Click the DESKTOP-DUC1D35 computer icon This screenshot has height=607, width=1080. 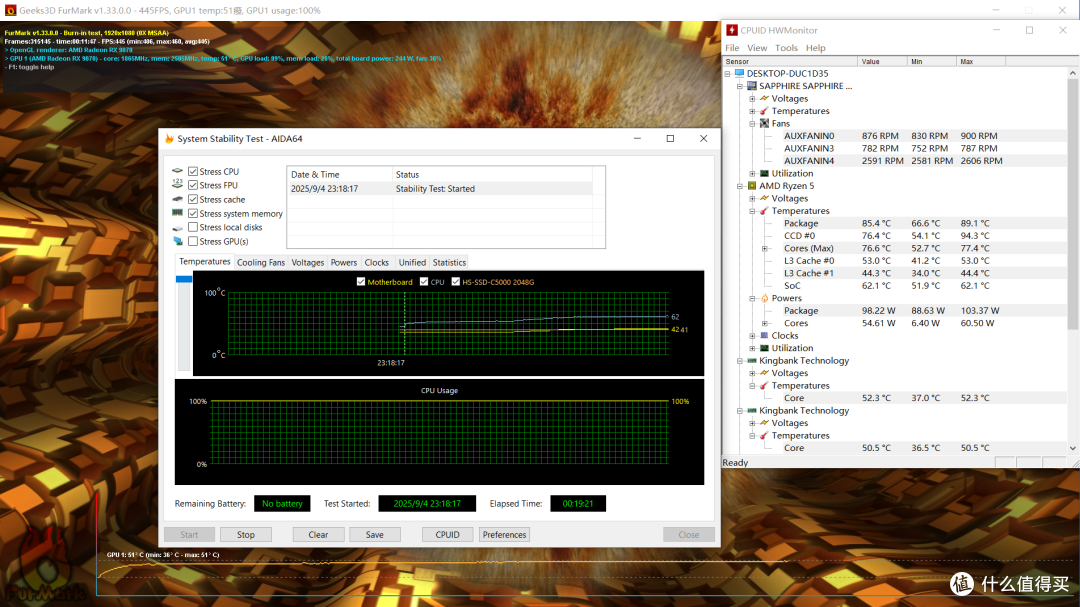click(x=739, y=73)
